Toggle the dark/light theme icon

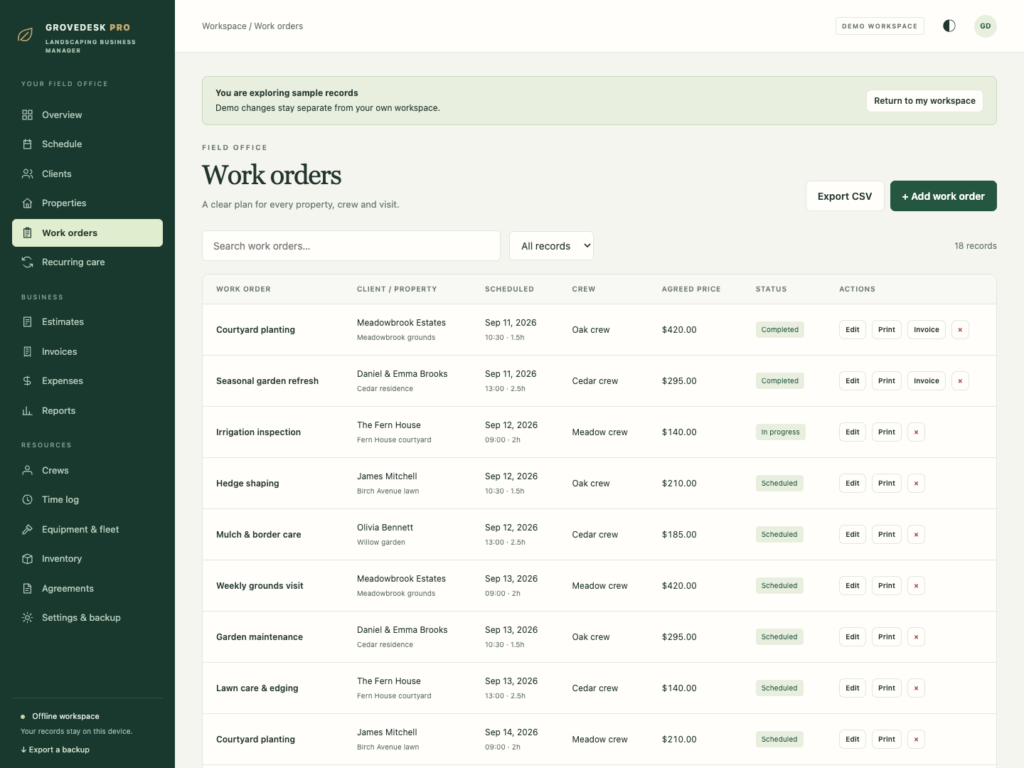(949, 26)
